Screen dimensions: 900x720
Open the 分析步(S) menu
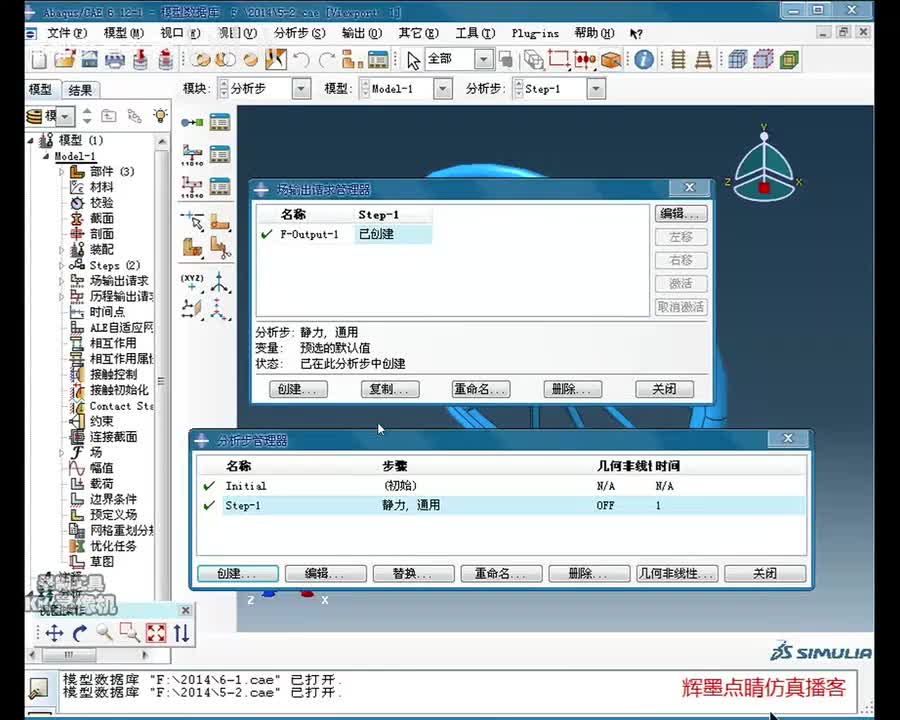[300, 33]
